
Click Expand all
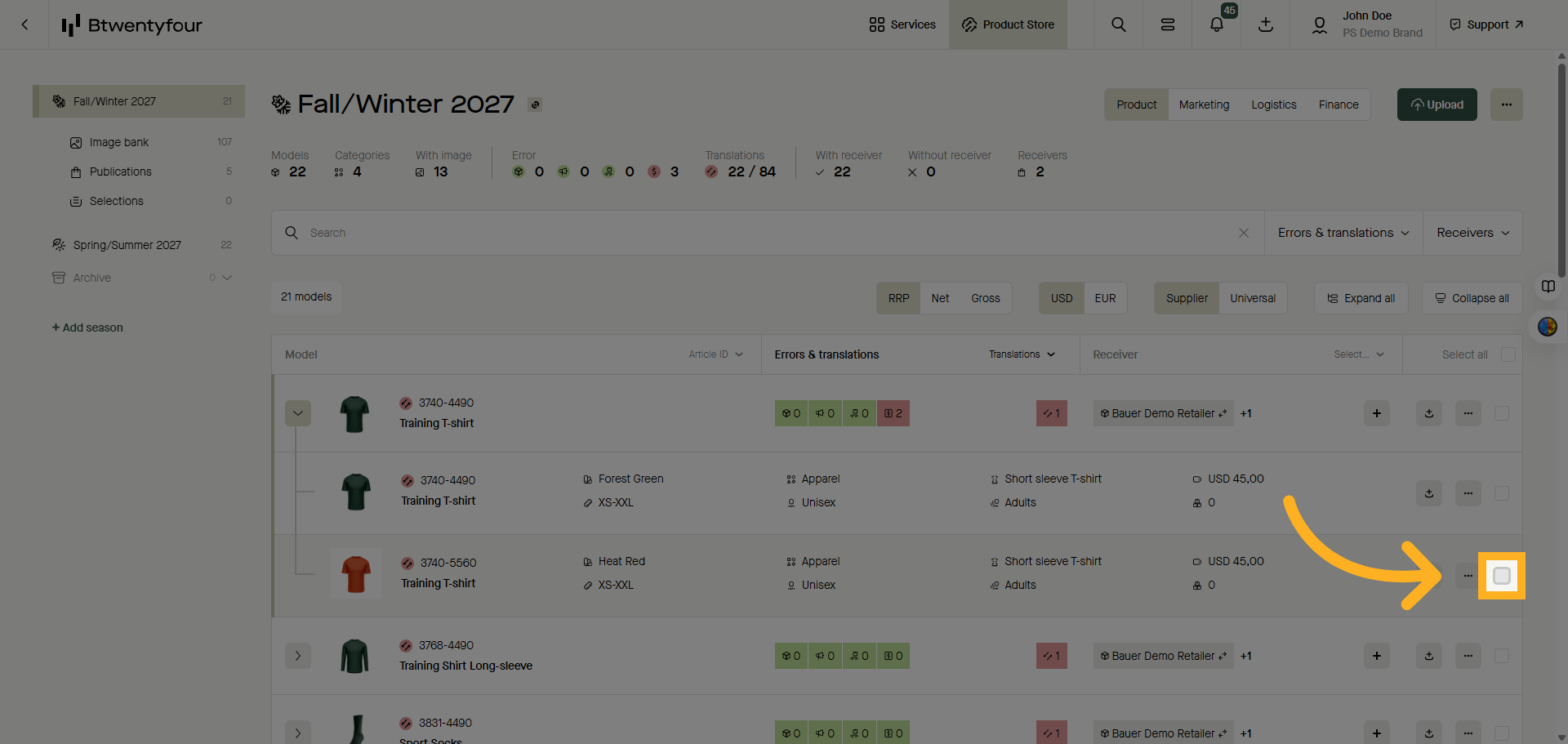coord(1361,298)
